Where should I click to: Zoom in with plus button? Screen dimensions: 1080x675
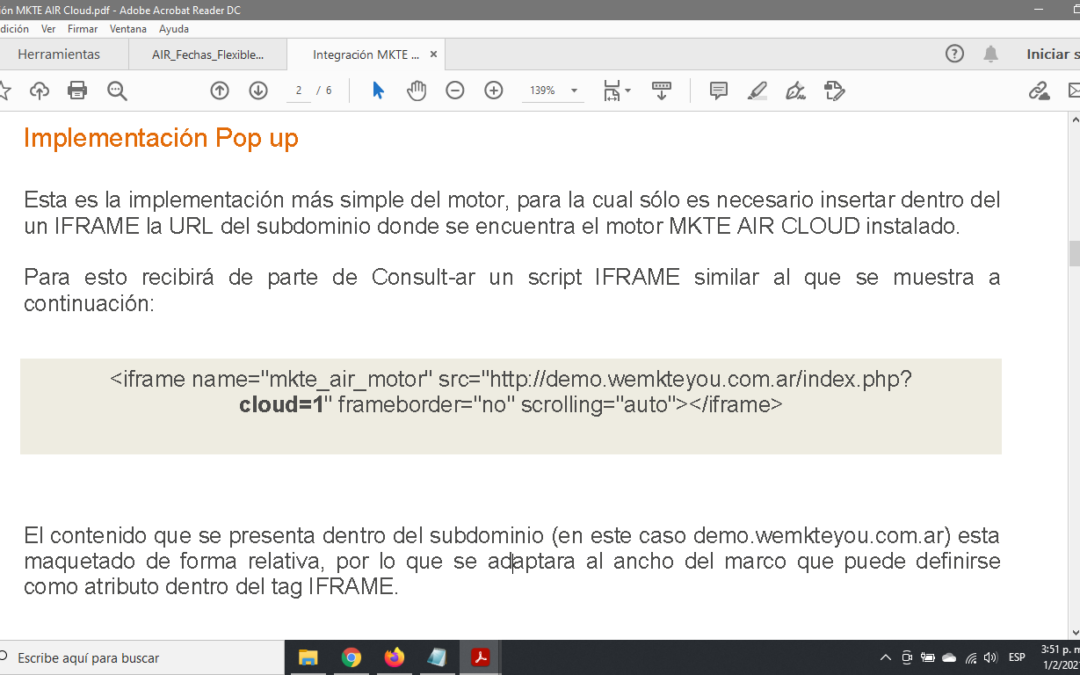pyautogui.click(x=494, y=90)
